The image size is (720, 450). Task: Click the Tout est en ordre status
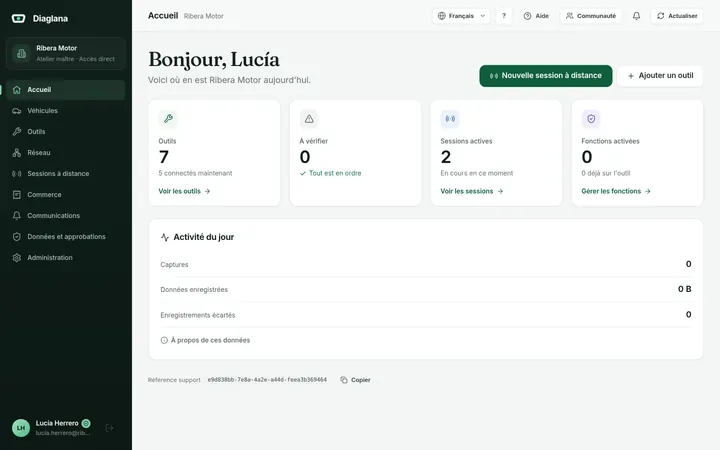(x=331, y=173)
